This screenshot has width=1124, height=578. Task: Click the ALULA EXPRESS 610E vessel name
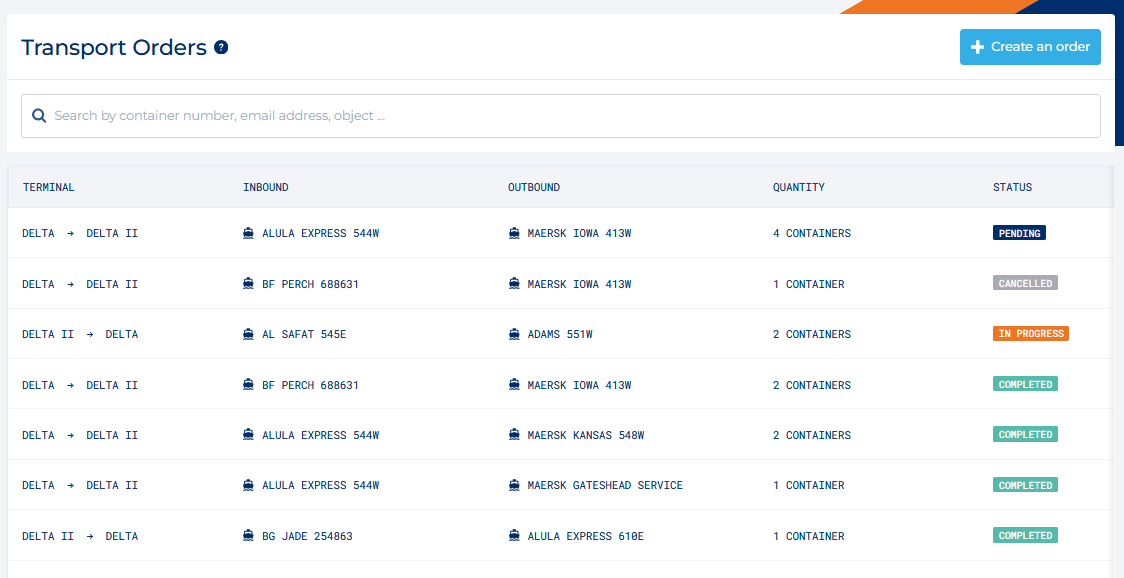[586, 536]
